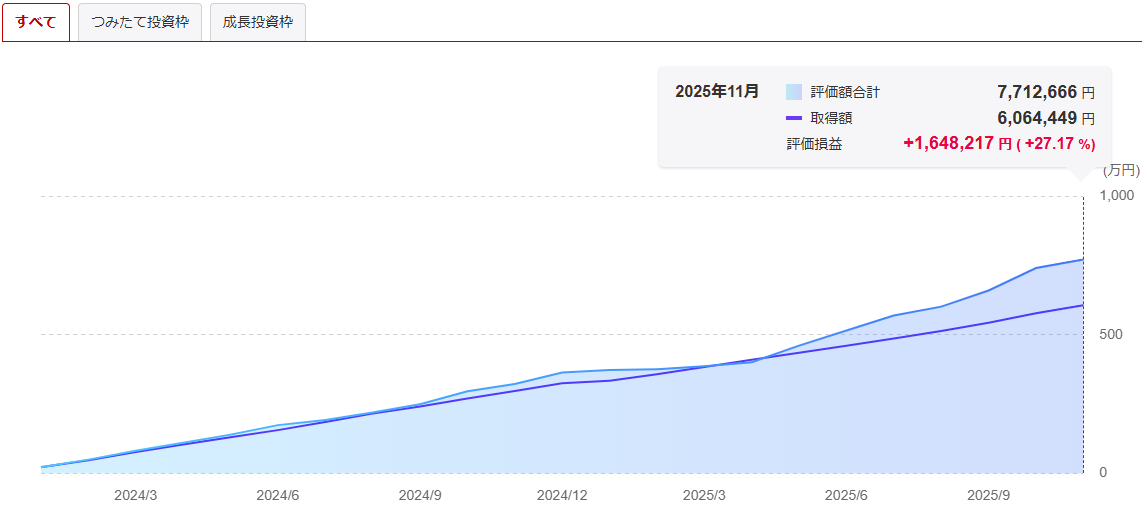Click the light blue 評価額合計 legend swatch
This screenshot has width=1142, height=509.
pyautogui.click(x=794, y=92)
